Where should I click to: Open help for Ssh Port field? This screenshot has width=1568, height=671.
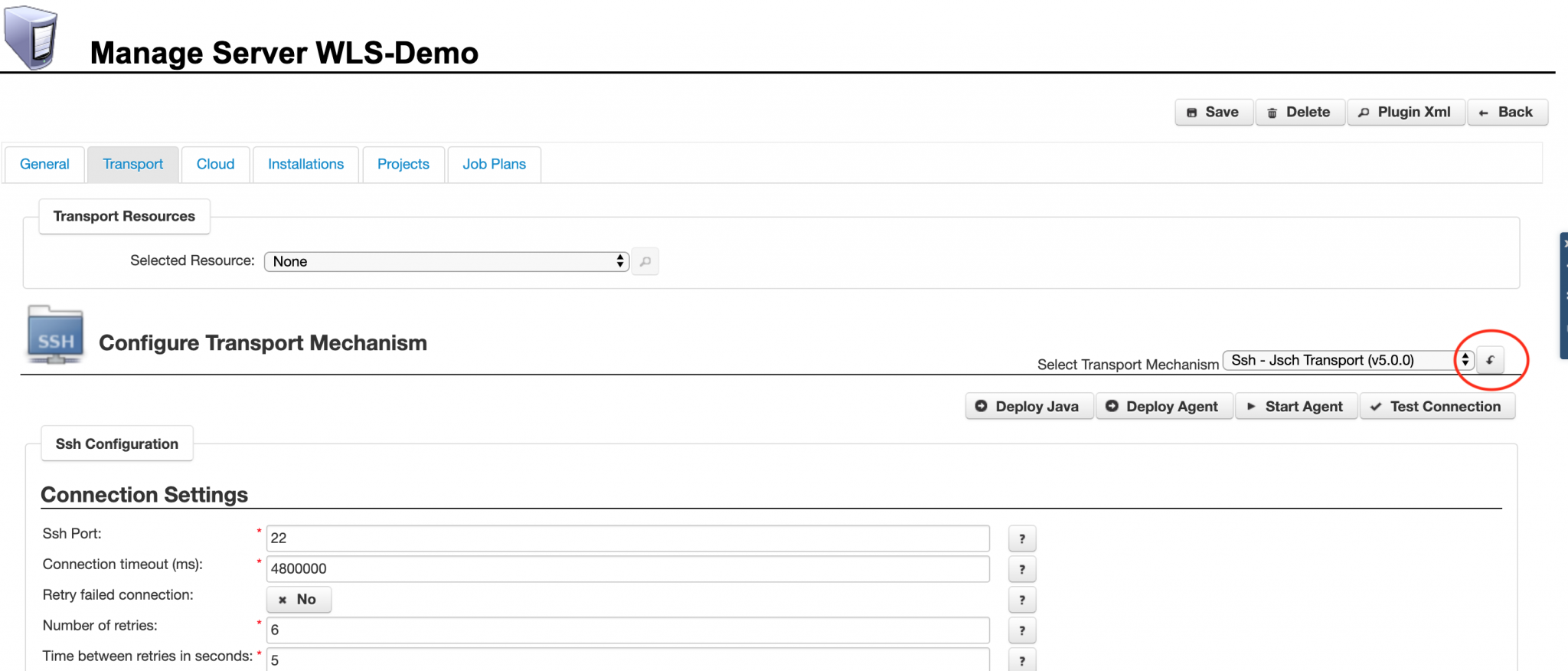point(1021,538)
